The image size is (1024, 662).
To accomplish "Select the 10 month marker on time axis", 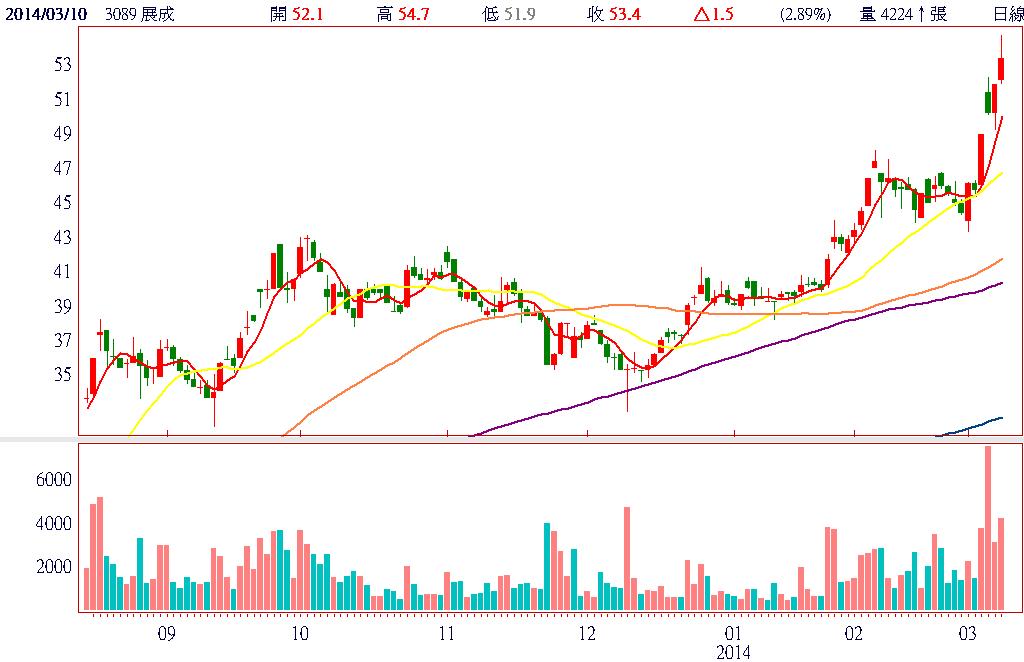I will click(x=298, y=634).
